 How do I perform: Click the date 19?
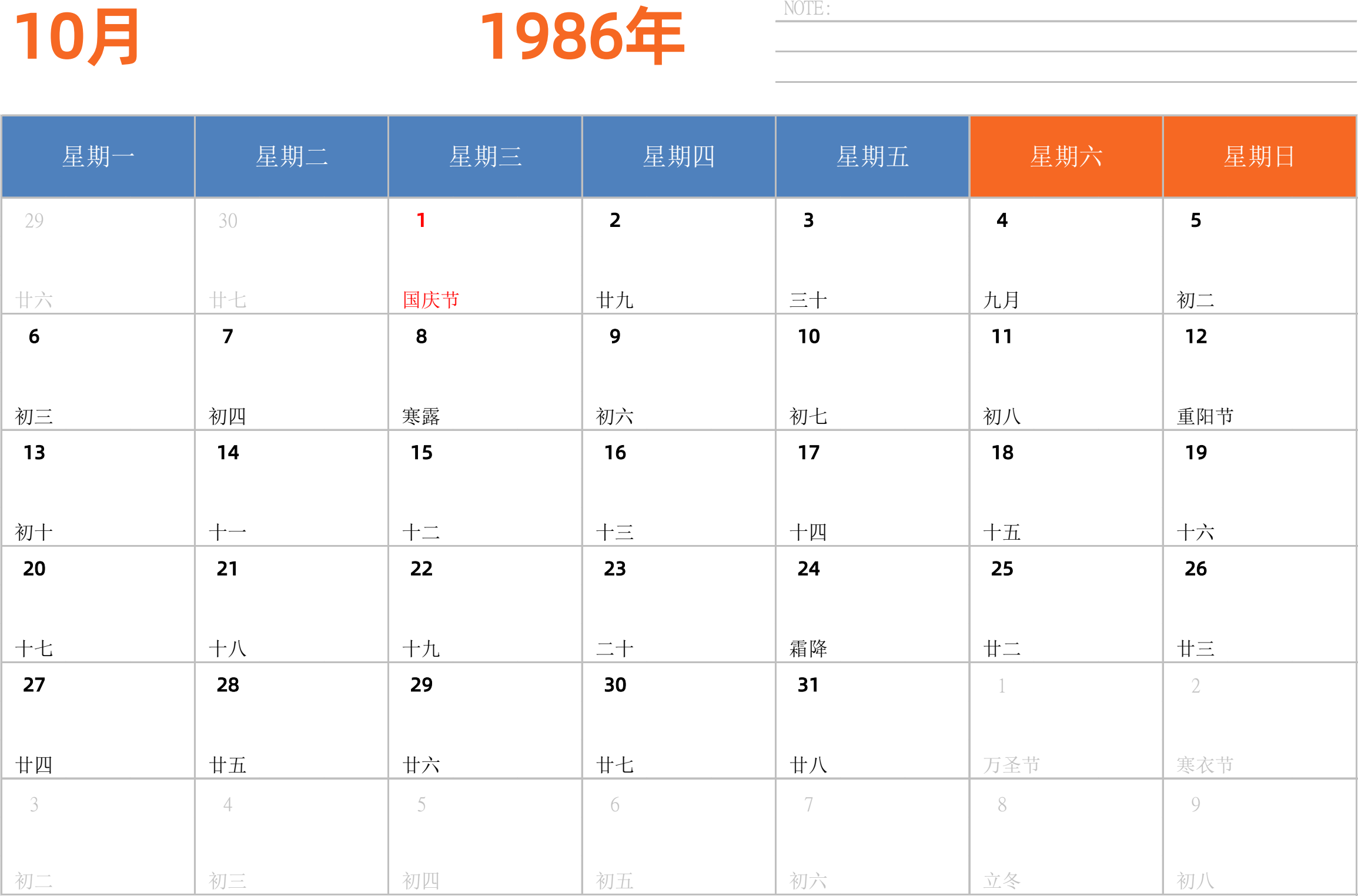tap(1196, 453)
